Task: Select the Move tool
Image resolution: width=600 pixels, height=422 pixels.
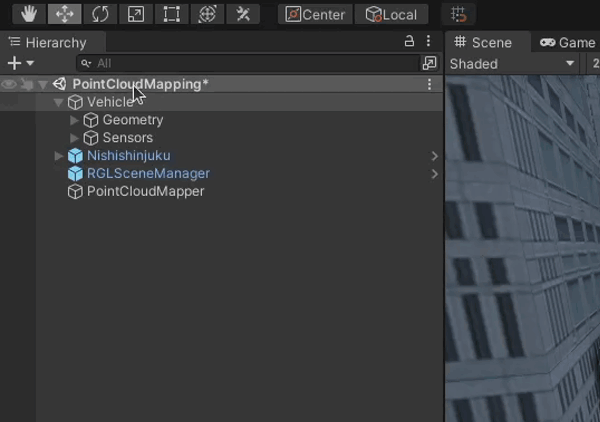Action: 65,14
